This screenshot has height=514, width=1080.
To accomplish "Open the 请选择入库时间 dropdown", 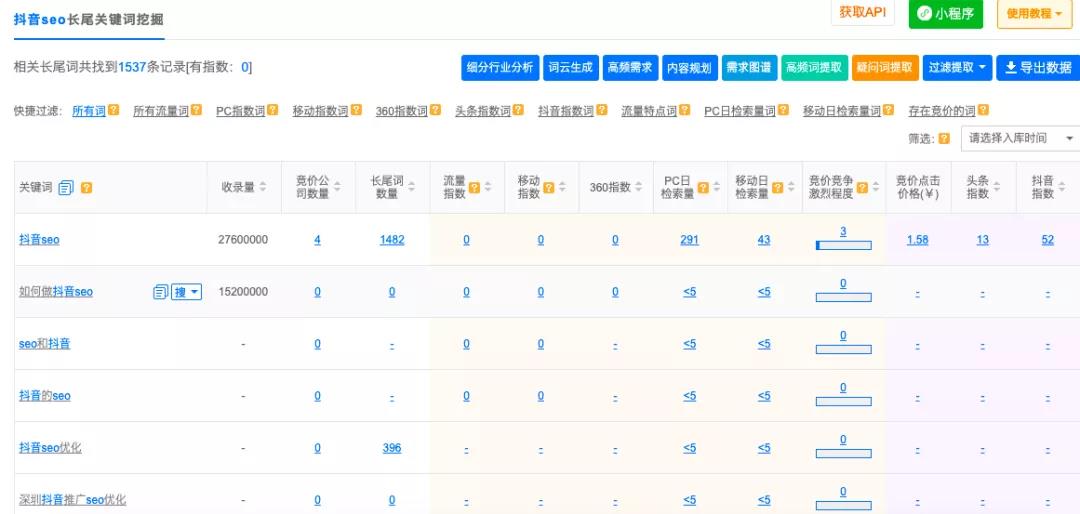I will pyautogui.click(x=1020, y=138).
